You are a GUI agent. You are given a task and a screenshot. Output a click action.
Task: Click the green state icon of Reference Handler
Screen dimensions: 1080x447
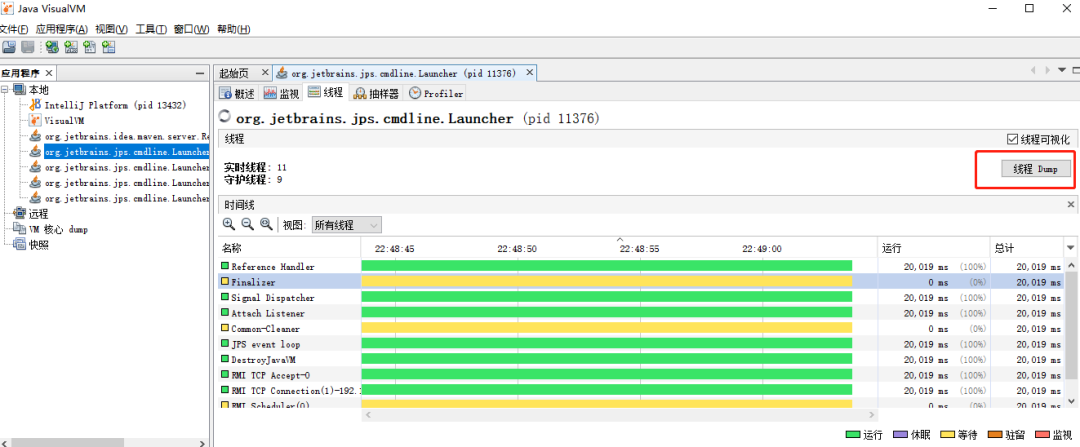225,266
